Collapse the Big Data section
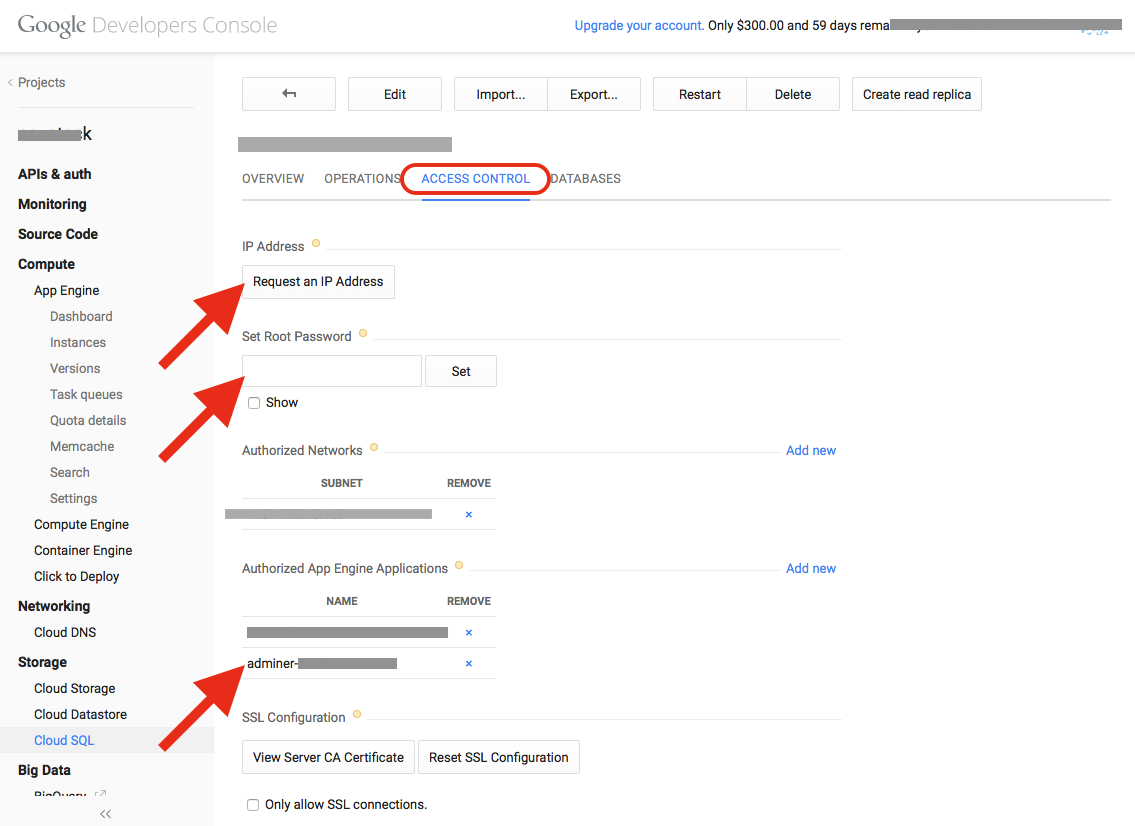The image size is (1135, 826). pyautogui.click(x=44, y=770)
